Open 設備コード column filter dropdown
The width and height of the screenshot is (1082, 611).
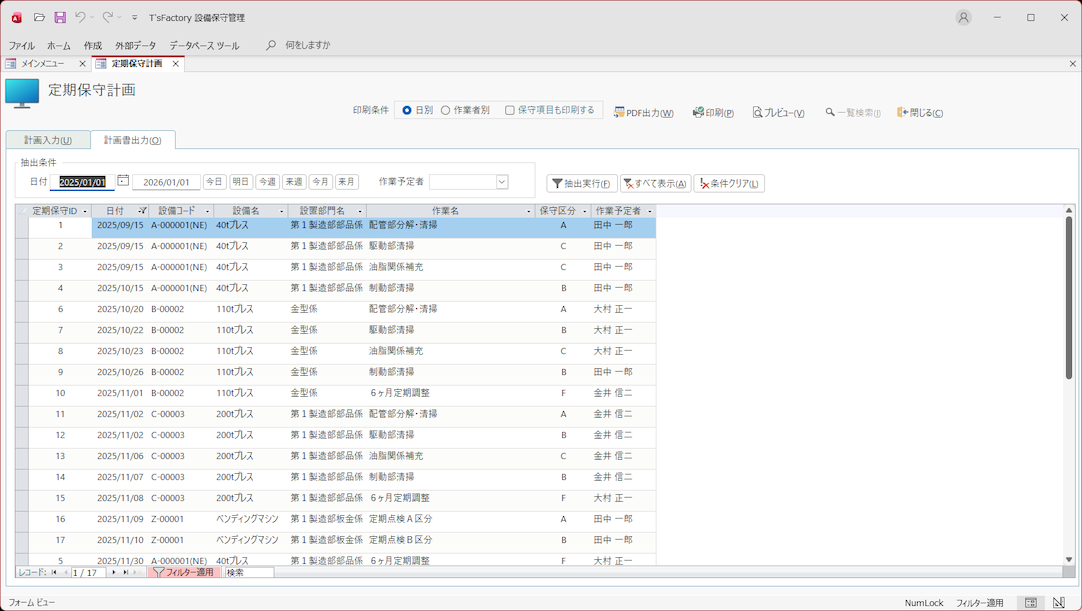pos(208,212)
